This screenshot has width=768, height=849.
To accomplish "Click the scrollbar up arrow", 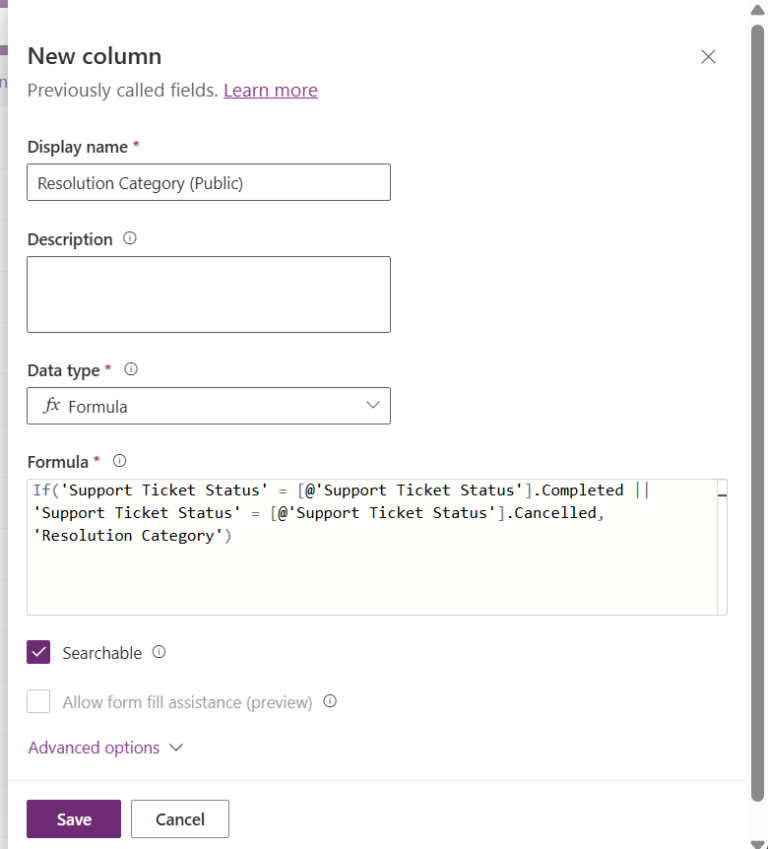I will [x=757, y=10].
